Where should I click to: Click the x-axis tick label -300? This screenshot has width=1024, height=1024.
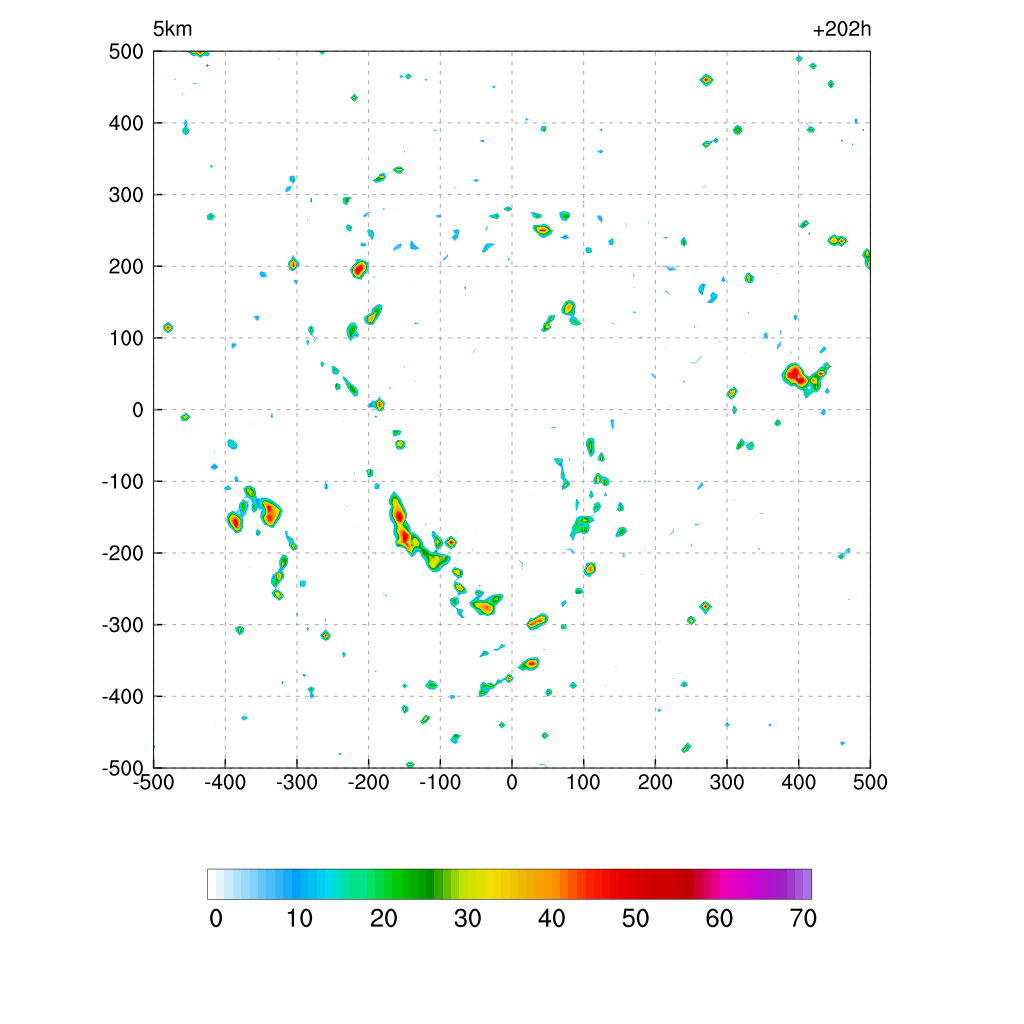[296, 782]
